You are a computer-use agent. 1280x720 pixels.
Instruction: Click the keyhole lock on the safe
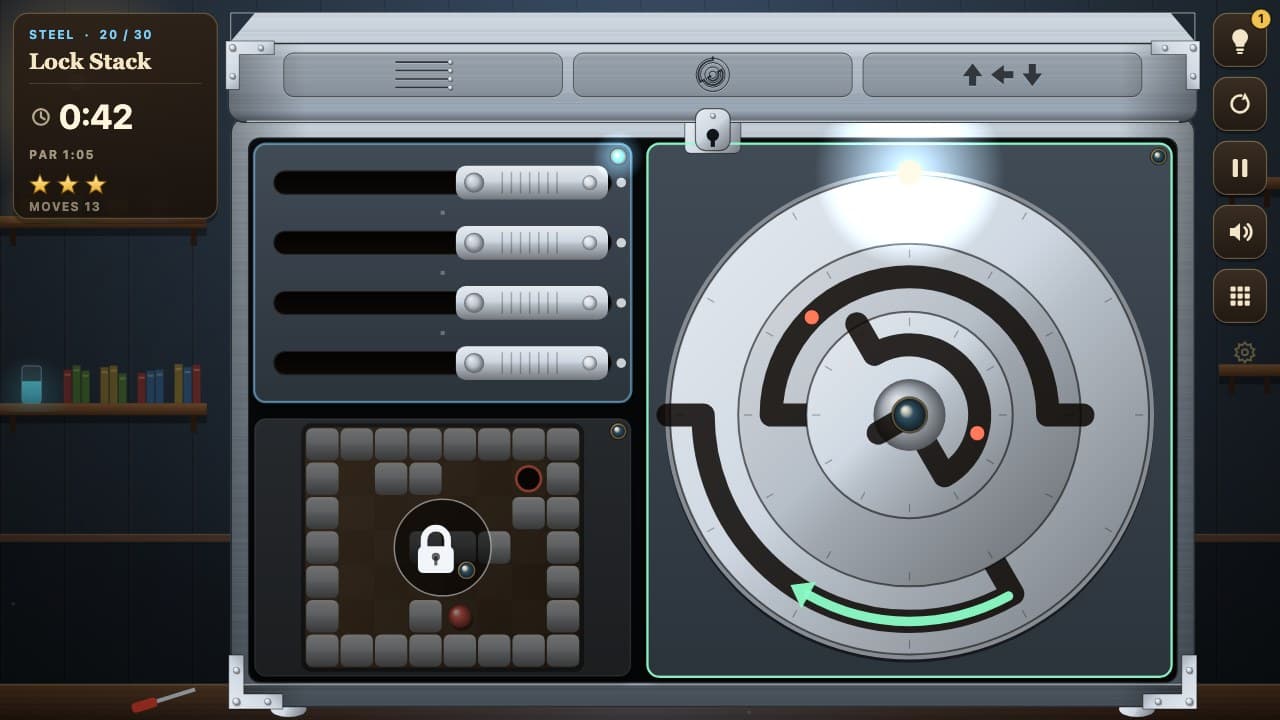(x=712, y=130)
